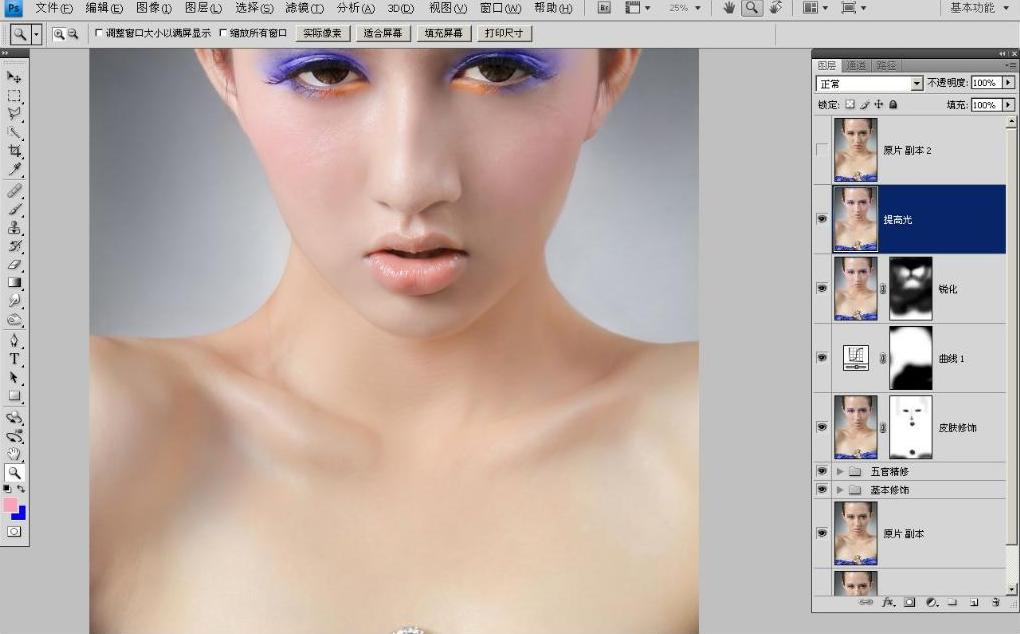Select the Zoom tool in the toolbox
Screen dimensions: 1020x634
click(x=14, y=473)
